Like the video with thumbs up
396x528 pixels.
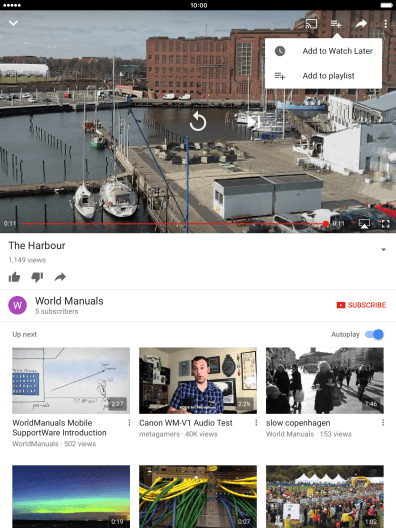pyautogui.click(x=14, y=277)
